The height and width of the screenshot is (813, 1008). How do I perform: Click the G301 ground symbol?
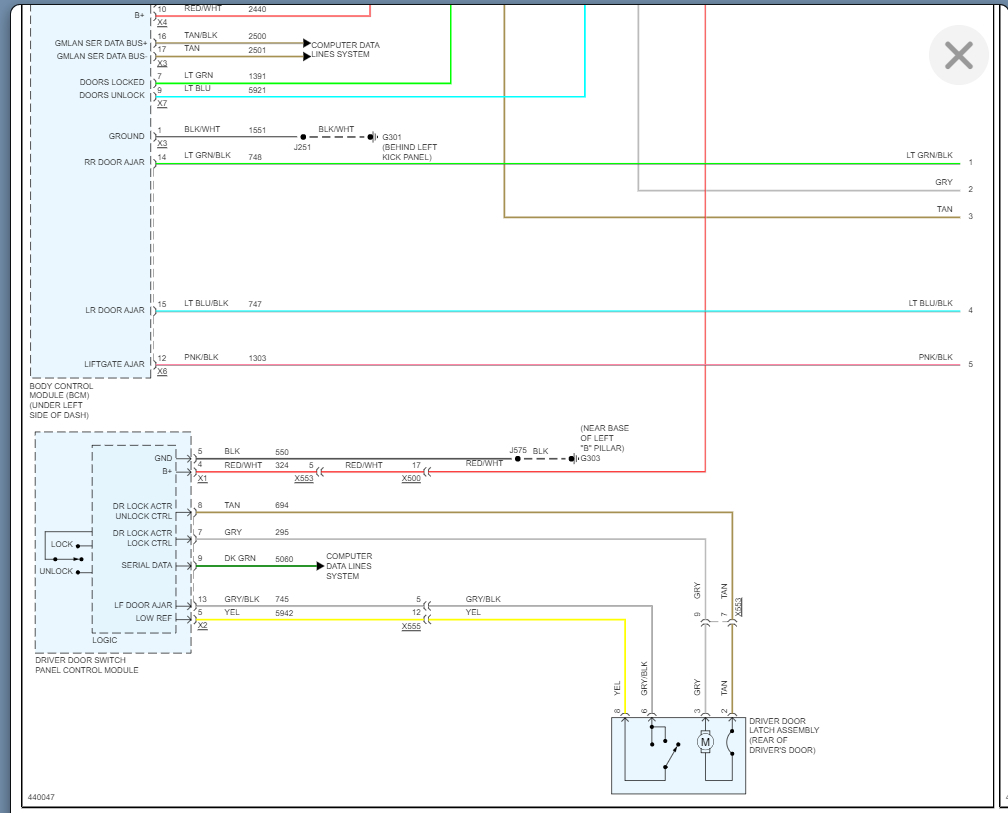(x=373, y=137)
